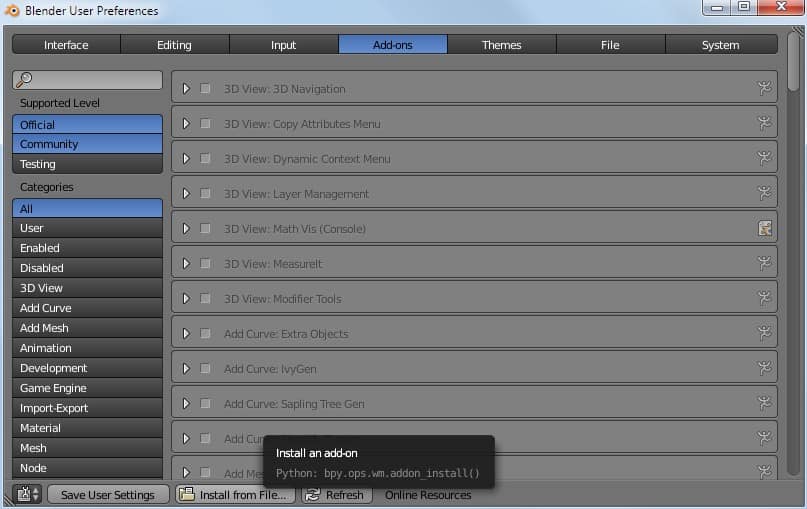Expand 3D View: 3D Navigation add-on details
The width and height of the screenshot is (807, 509).
point(186,89)
